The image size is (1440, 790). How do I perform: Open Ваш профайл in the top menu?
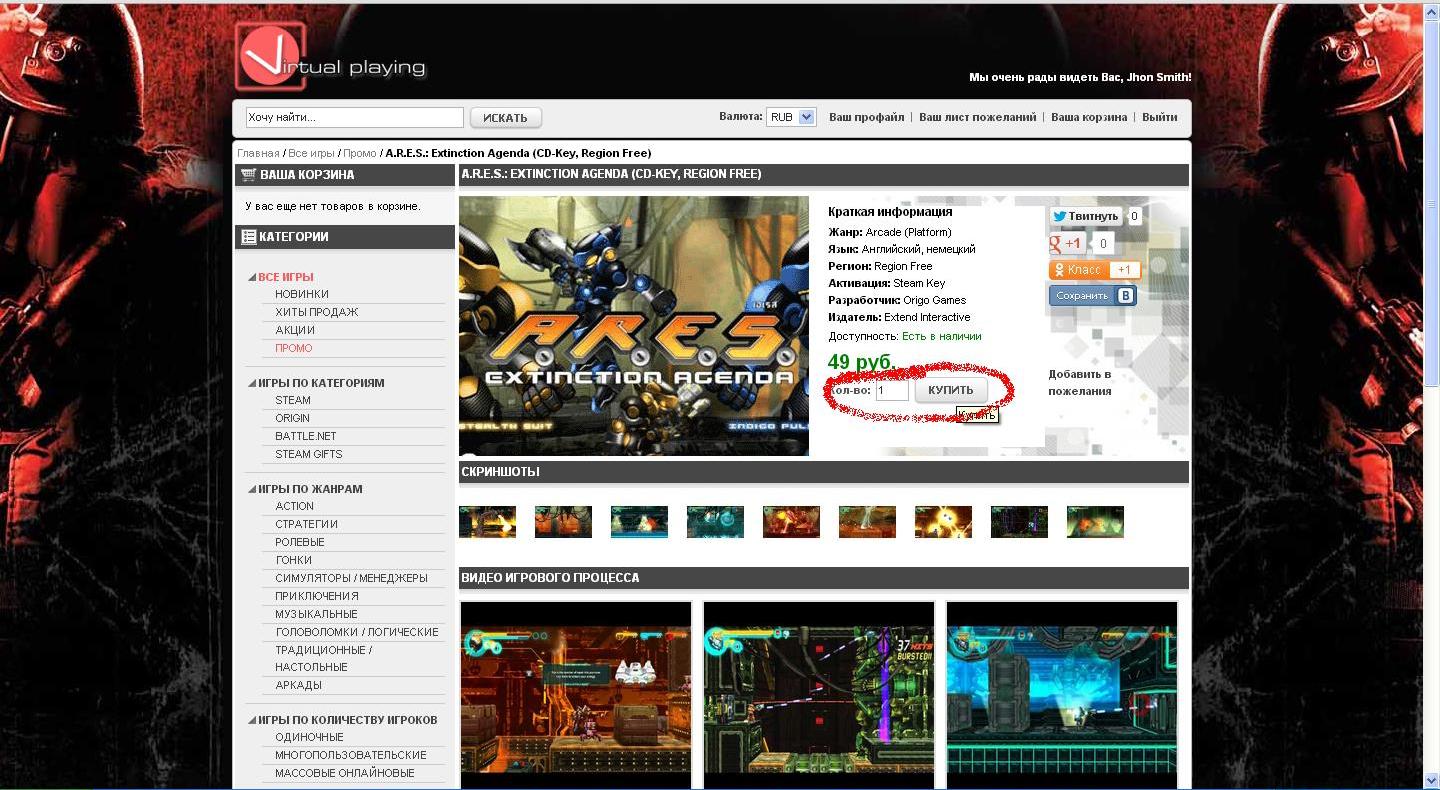[x=866, y=117]
